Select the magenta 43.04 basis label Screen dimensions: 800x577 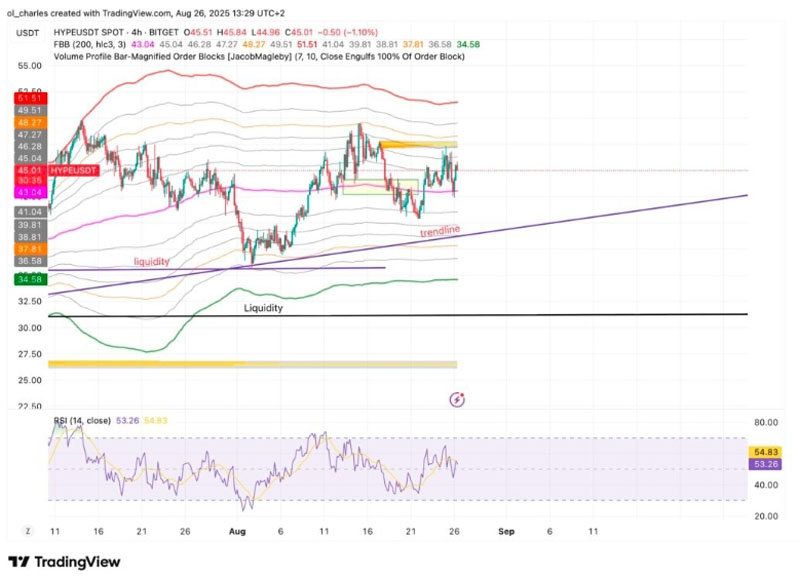click(x=28, y=191)
